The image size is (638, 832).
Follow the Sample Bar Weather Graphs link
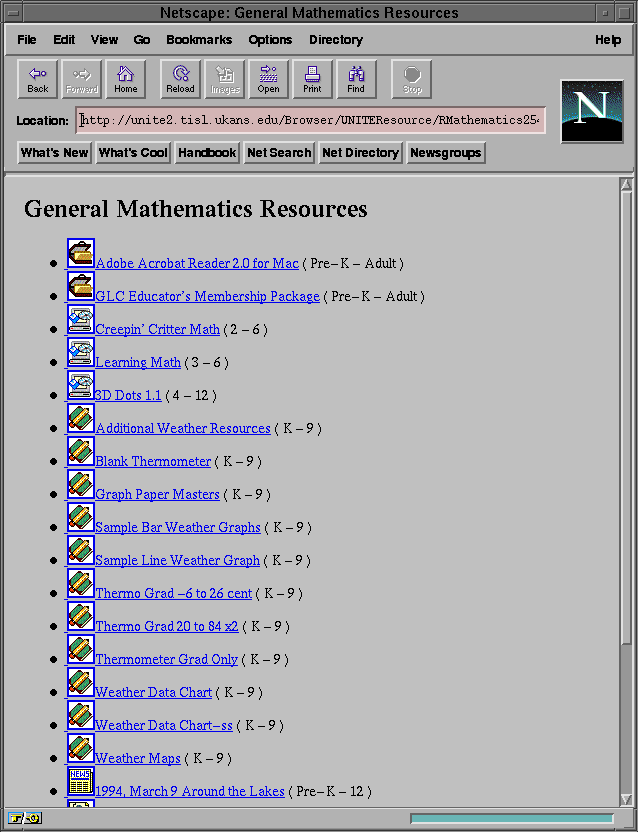pyautogui.click(x=178, y=527)
